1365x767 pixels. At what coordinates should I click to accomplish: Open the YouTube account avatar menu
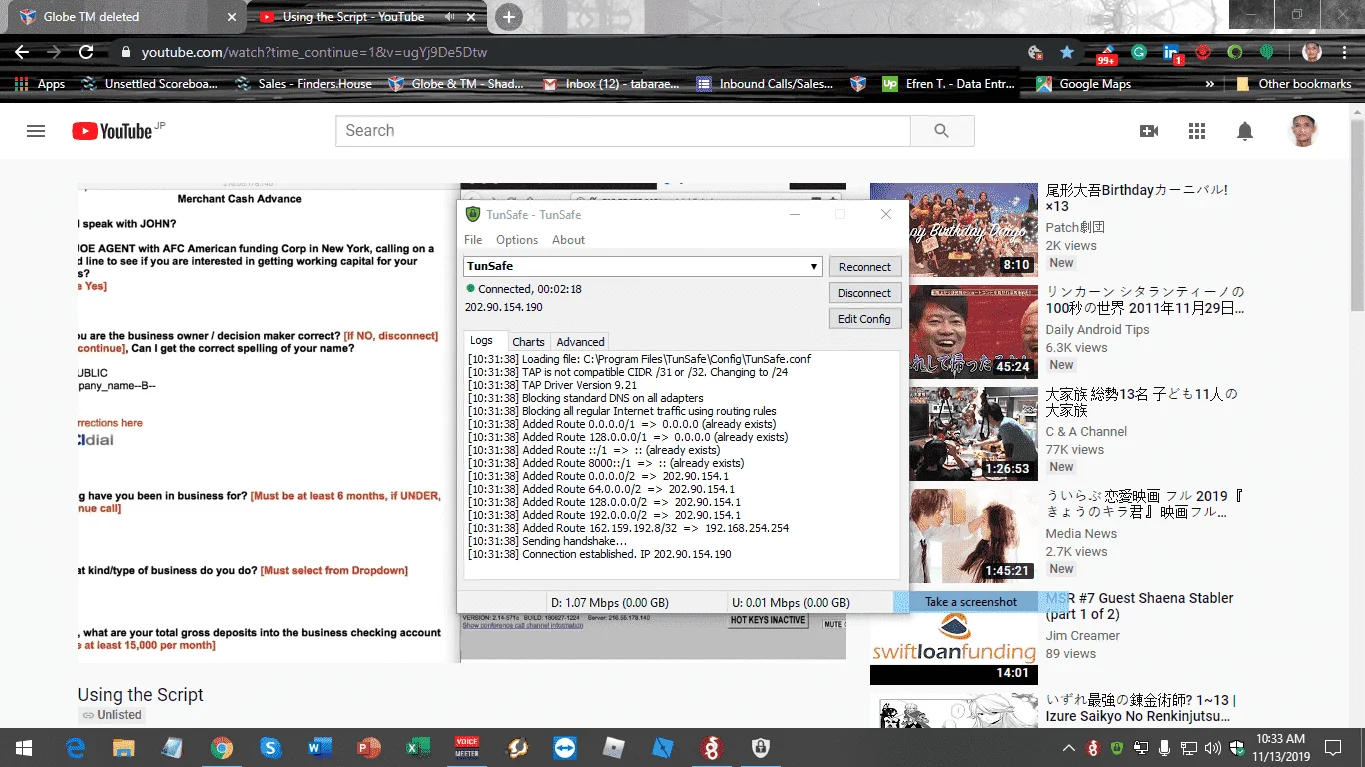point(1303,131)
